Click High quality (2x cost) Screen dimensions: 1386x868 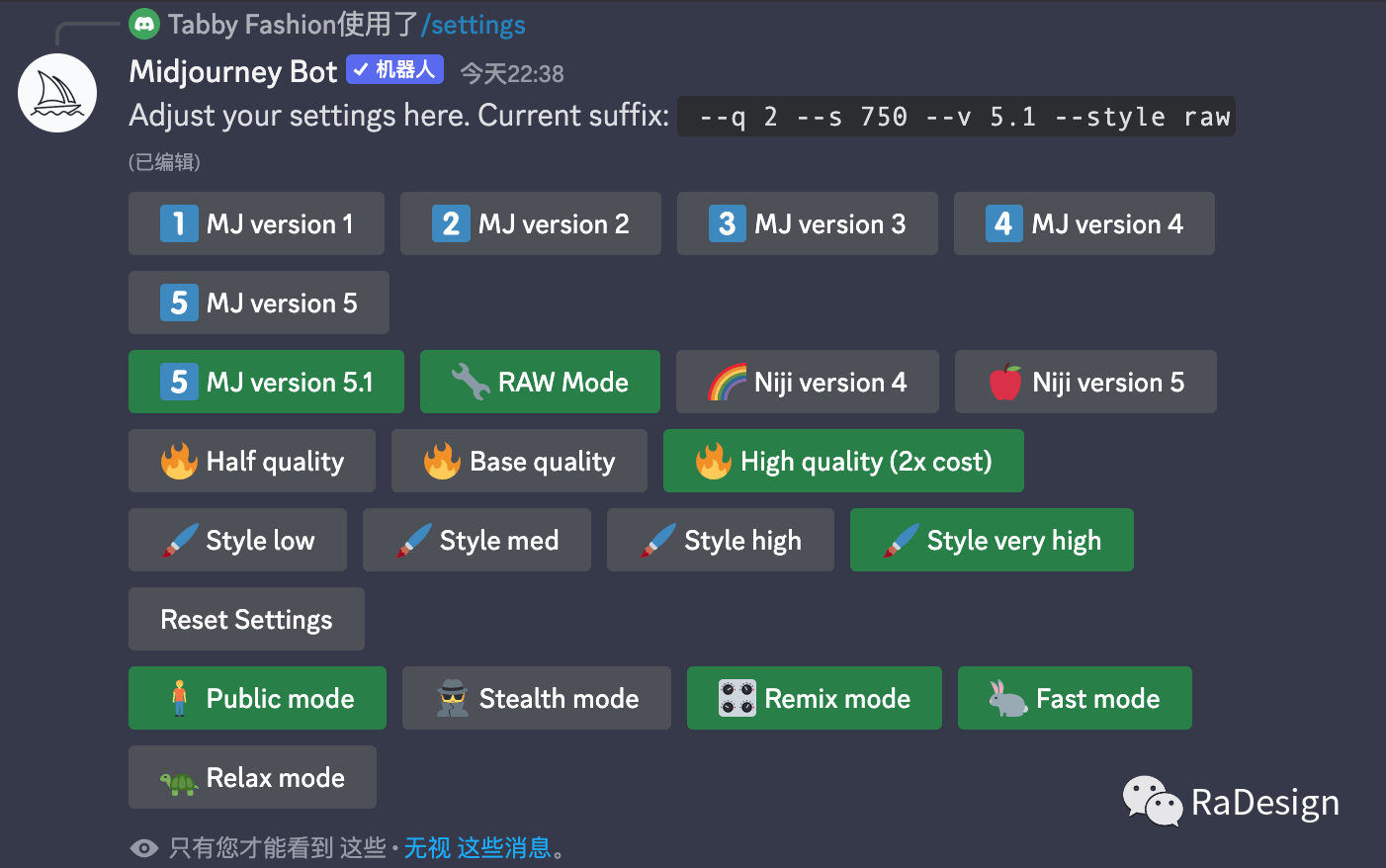tap(843, 461)
